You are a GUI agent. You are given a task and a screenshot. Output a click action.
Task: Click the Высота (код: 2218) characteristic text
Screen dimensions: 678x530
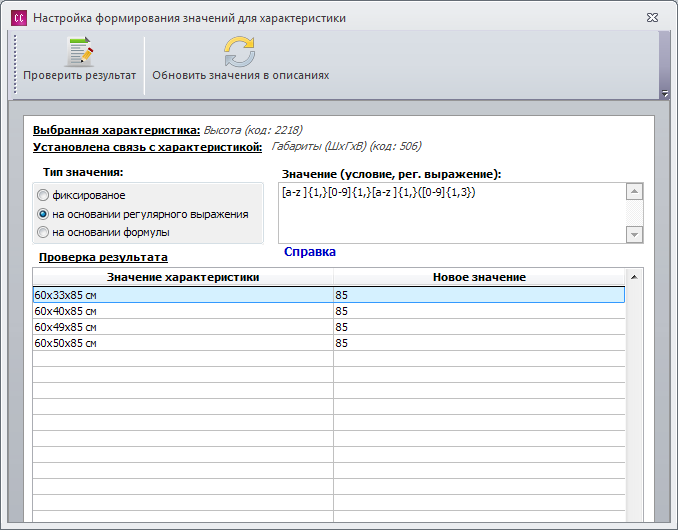click(253, 130)
